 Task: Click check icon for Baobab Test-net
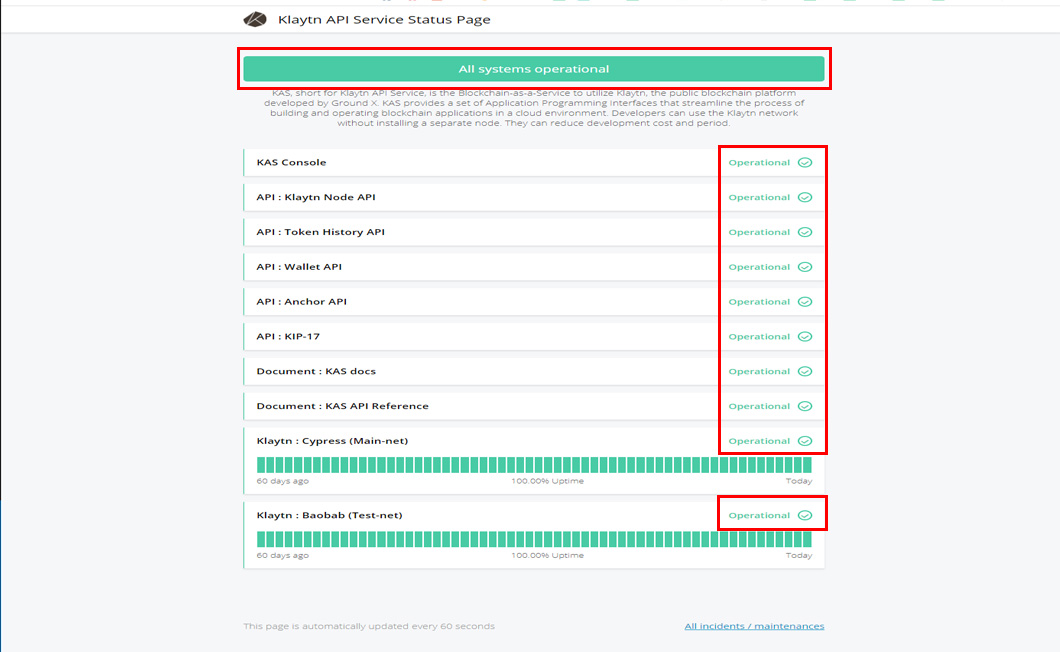coord(804,515)
